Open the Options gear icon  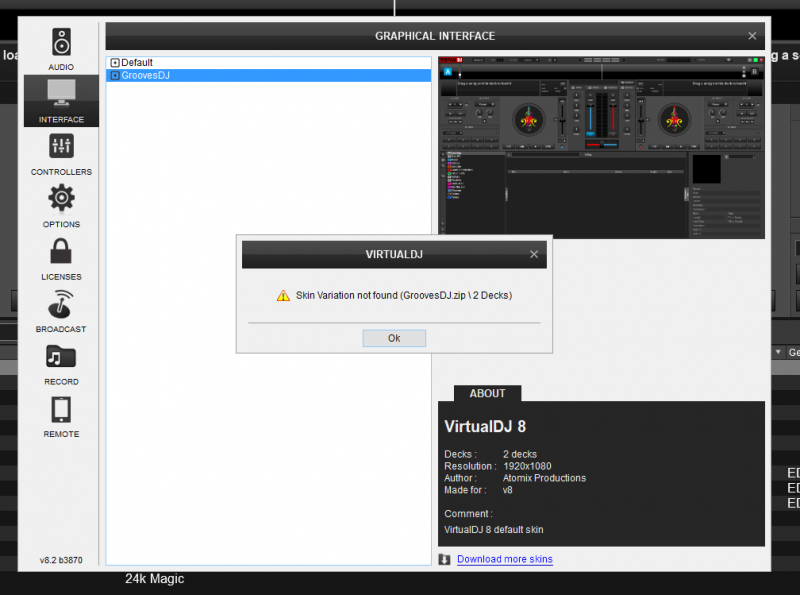61,198
